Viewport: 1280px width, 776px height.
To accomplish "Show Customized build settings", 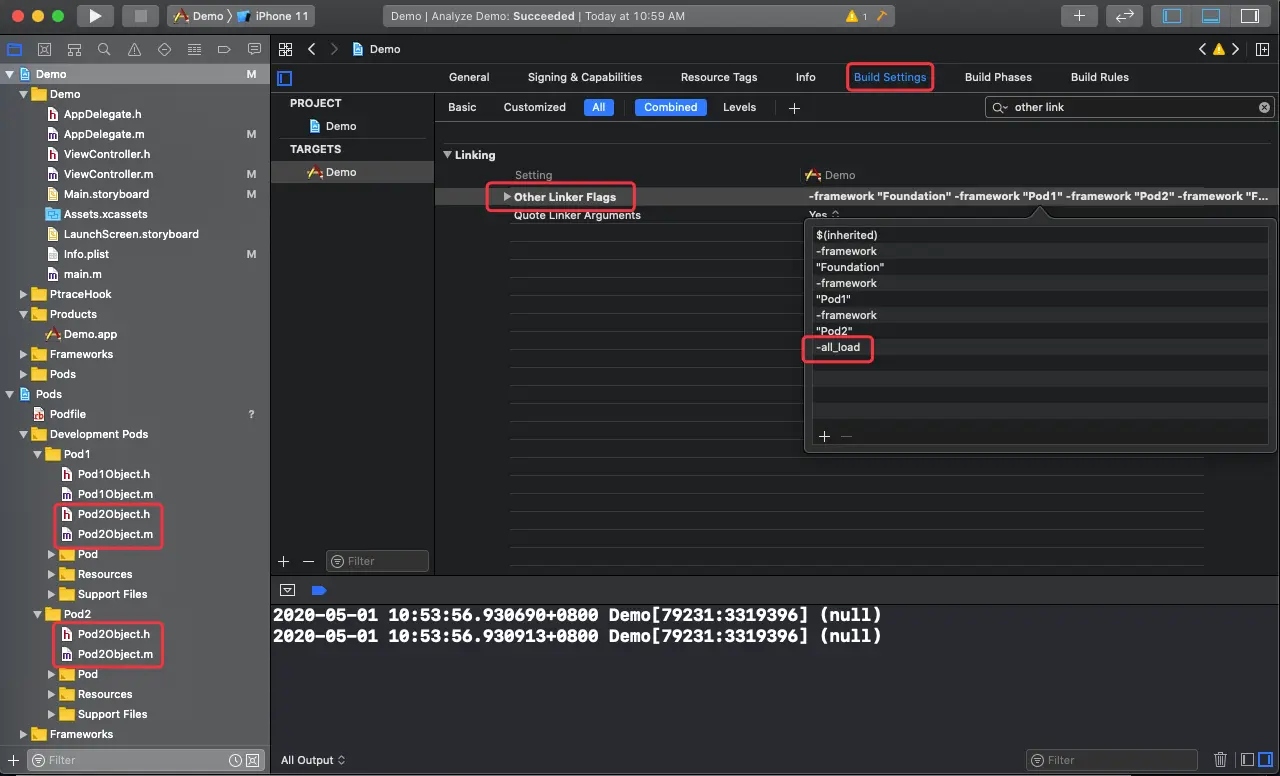I will click(535, 107).
